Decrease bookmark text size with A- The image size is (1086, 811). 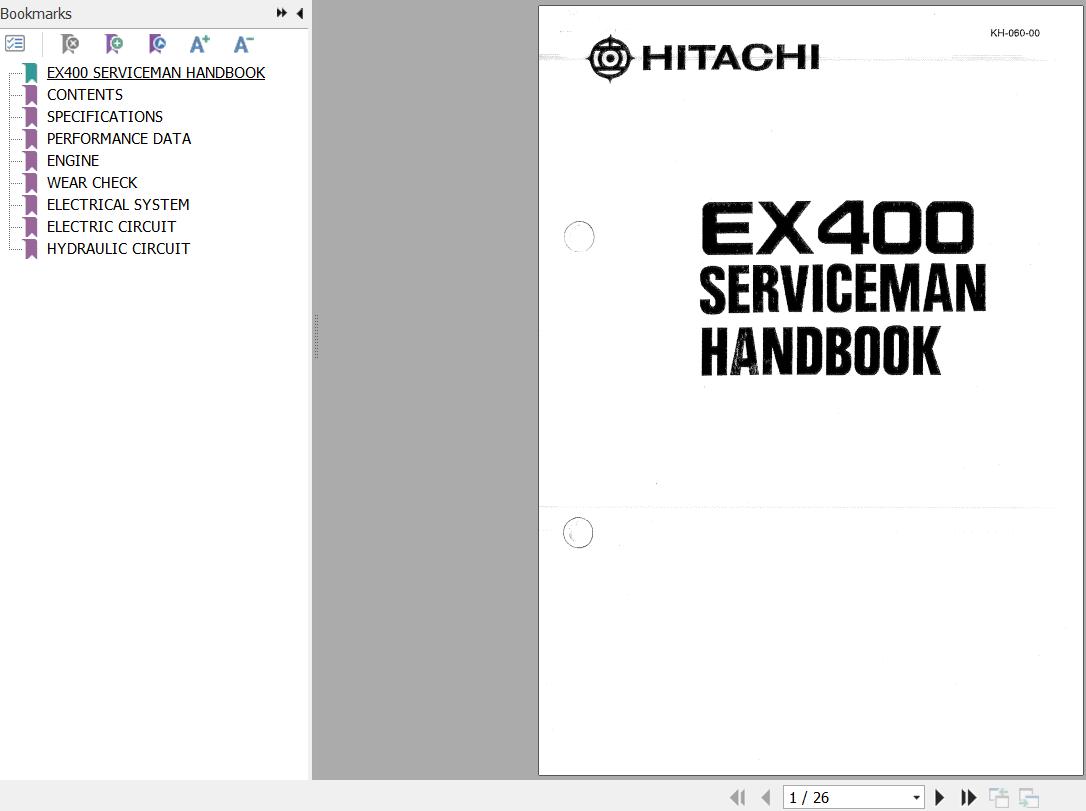pos(243,44)
